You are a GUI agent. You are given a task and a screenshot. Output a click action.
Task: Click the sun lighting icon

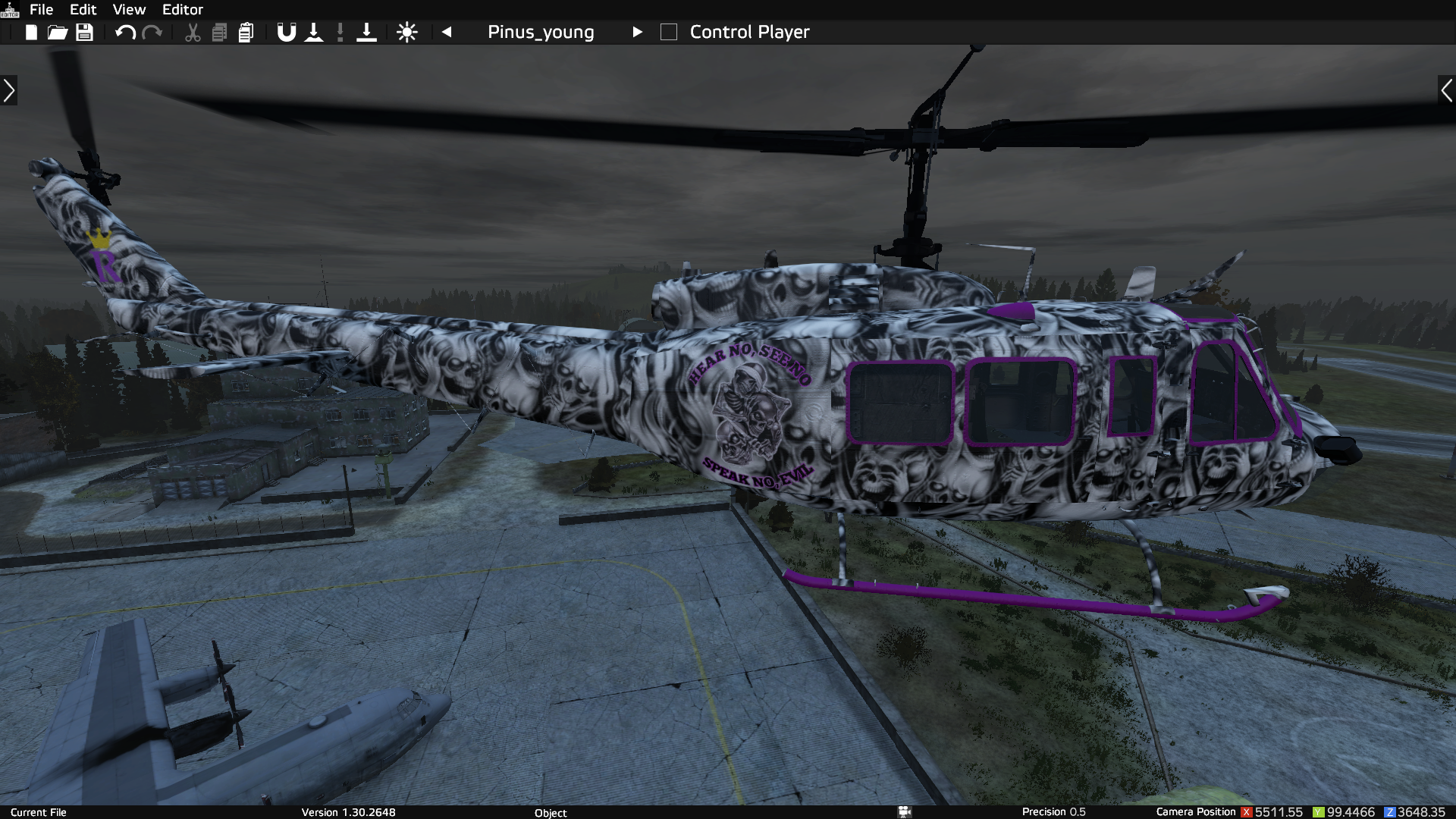point(407,33)
